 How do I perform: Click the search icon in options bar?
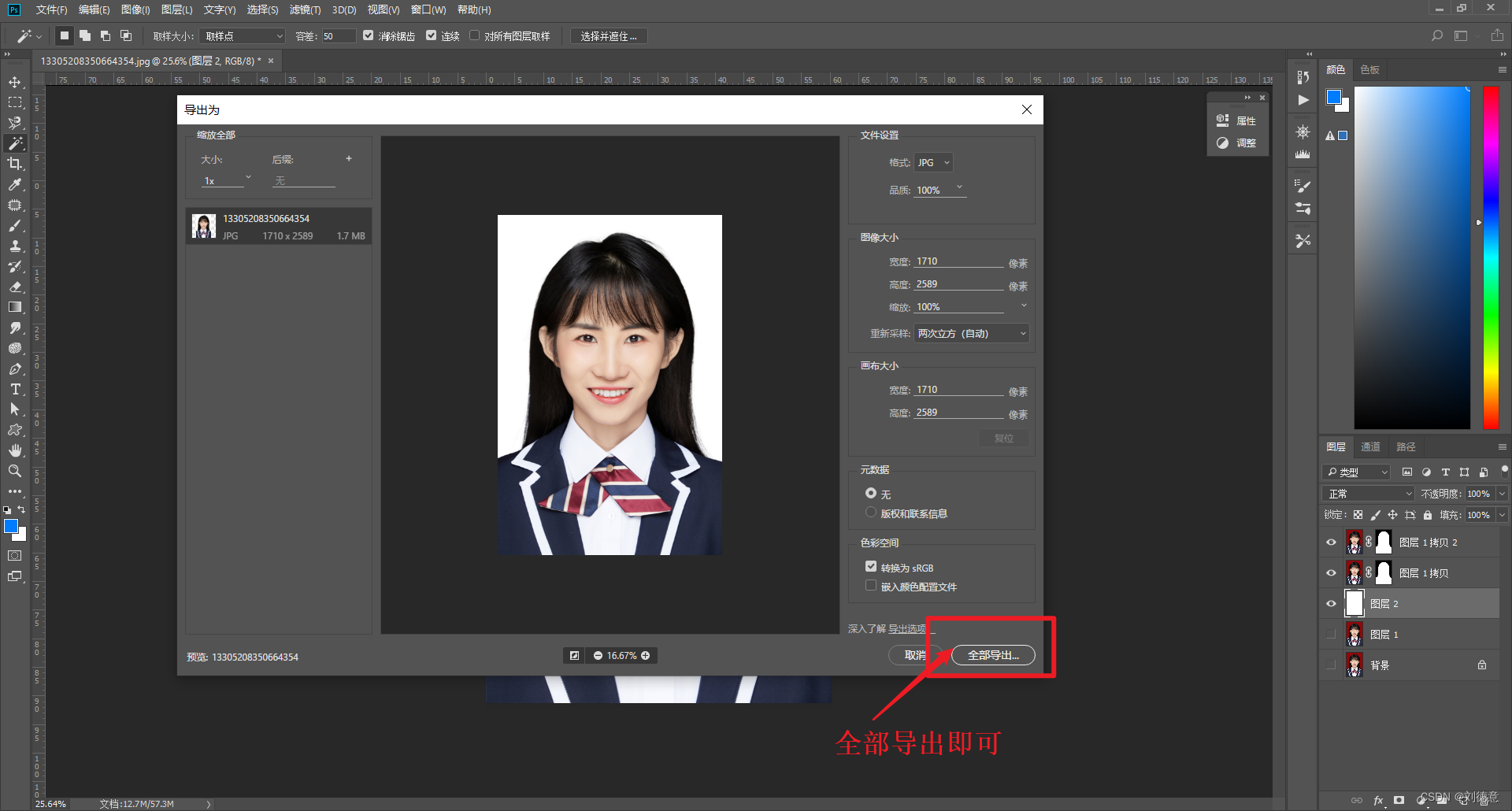[1437, 35]
